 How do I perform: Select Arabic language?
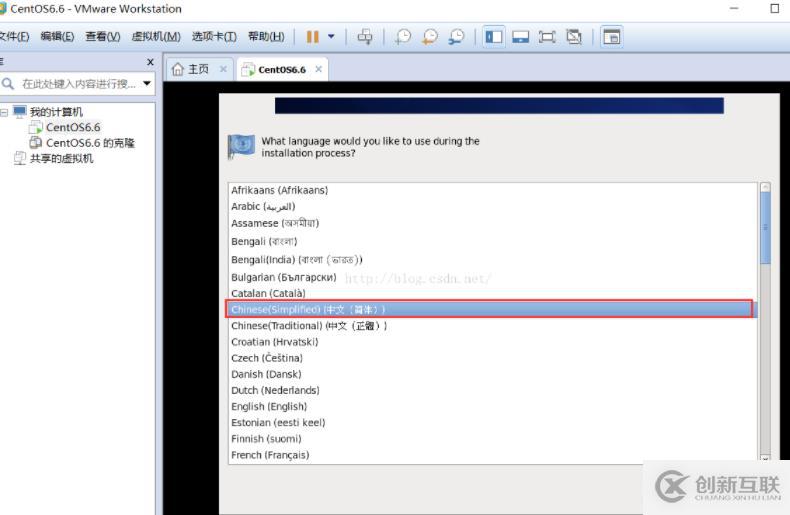click(x=492, y=207)
